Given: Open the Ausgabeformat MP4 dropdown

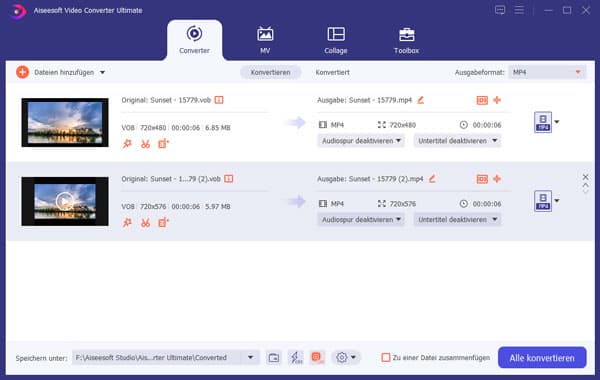Looking at the screenshot, I should pyautogui.click(x=547, y=72).
